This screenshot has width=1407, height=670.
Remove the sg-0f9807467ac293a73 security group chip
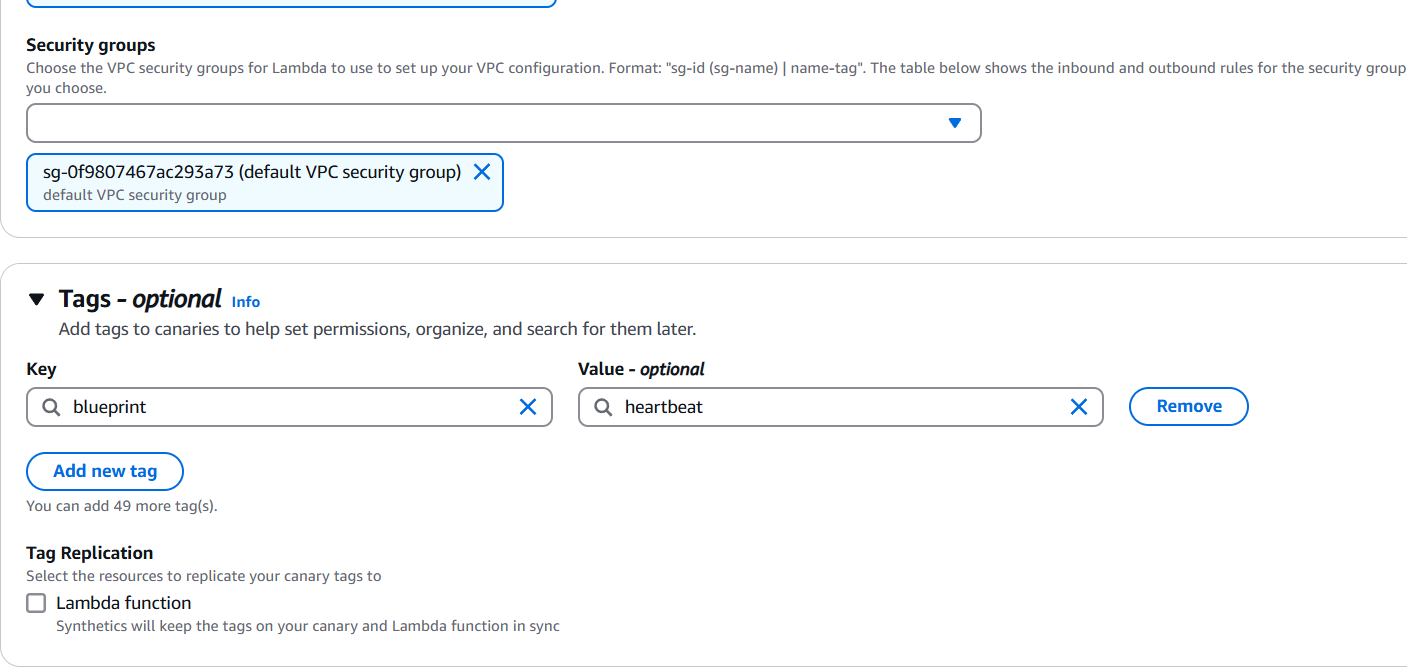point(482,172)
